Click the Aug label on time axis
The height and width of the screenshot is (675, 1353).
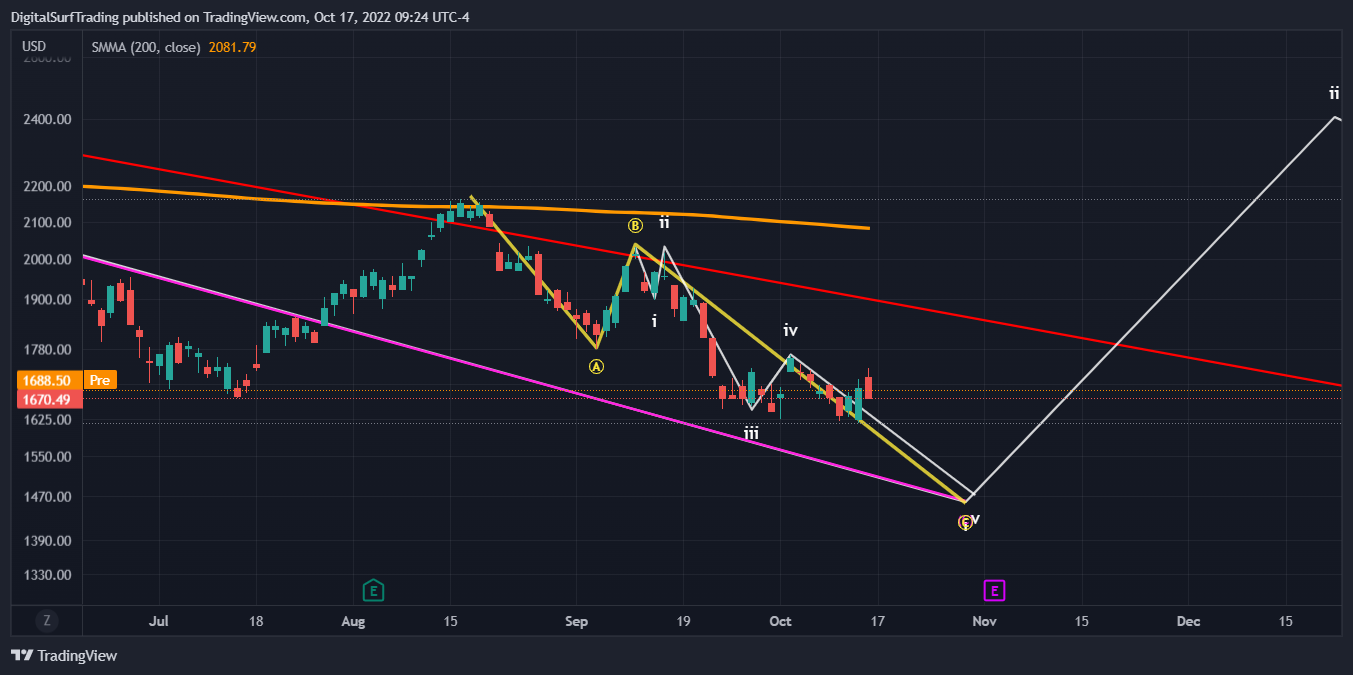[354, 621]
